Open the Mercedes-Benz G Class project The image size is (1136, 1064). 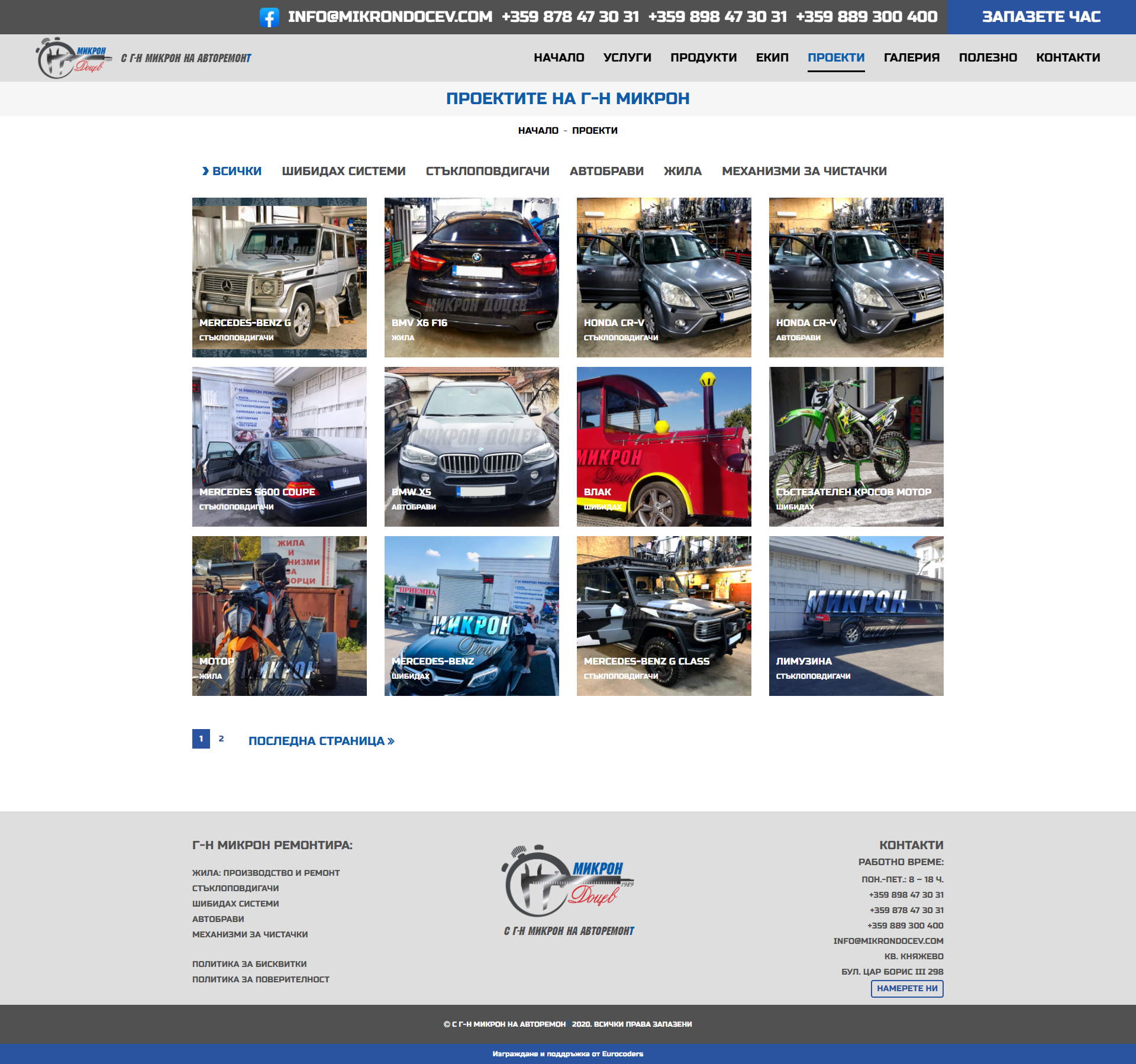(x=664, y=616)
